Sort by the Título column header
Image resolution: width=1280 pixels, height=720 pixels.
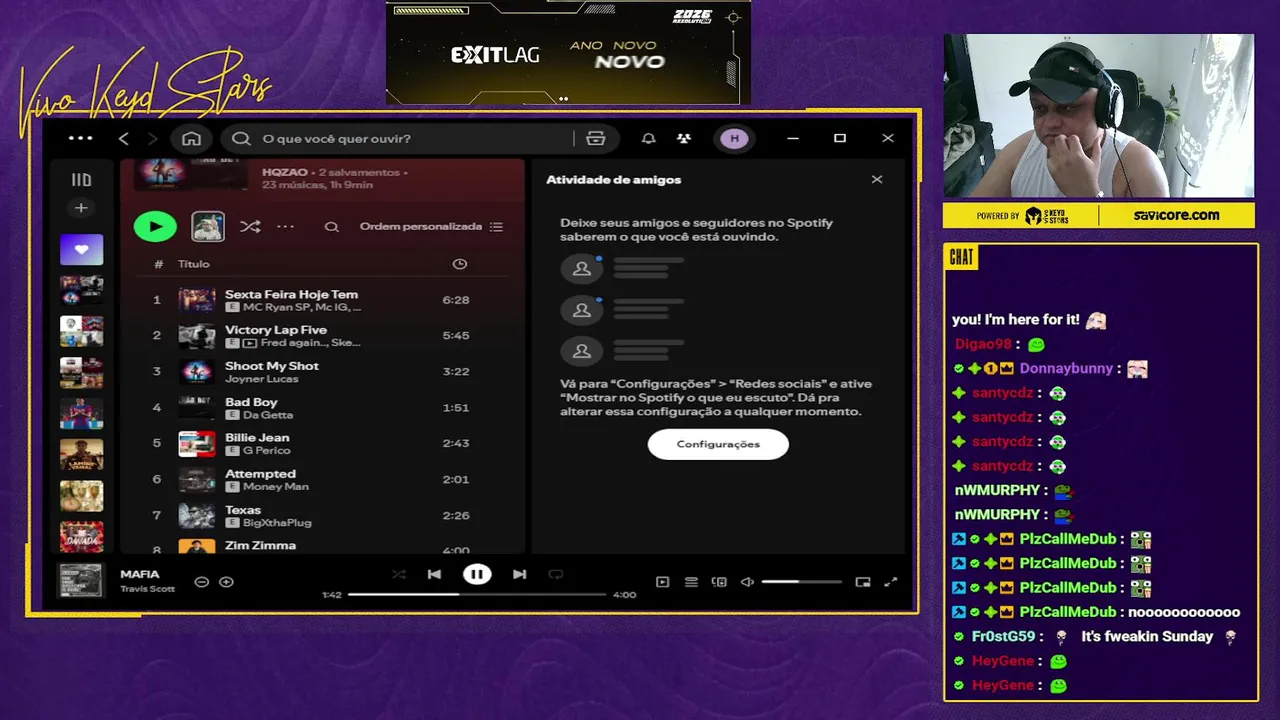click(193, 264)
